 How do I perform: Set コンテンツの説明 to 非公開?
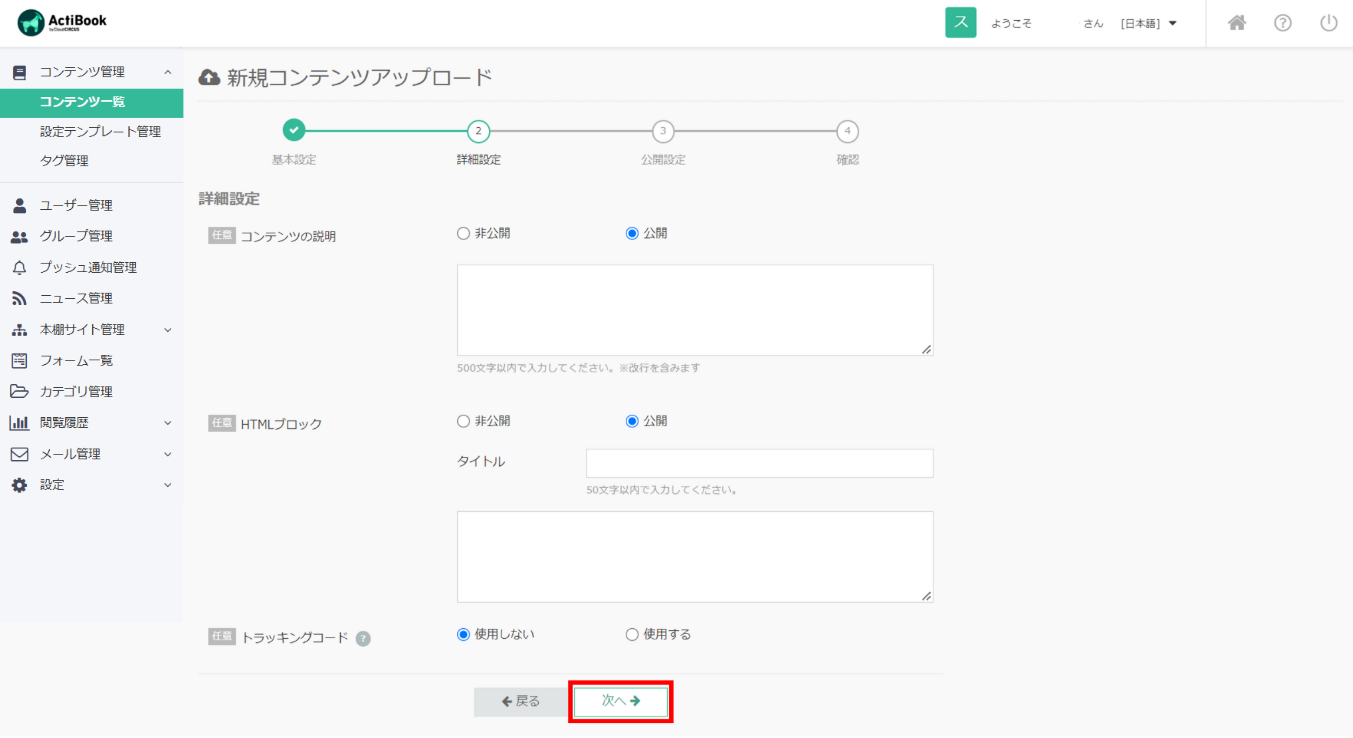463,234
